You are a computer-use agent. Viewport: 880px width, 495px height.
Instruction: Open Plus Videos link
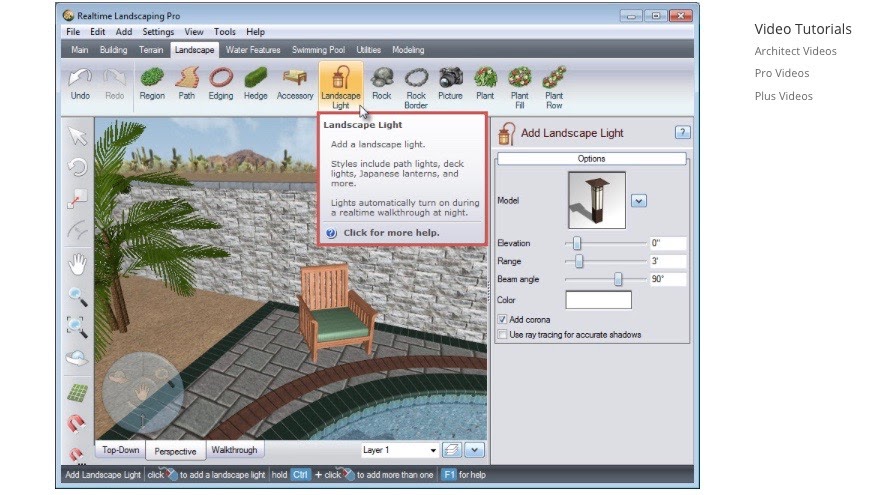[783, 96]
